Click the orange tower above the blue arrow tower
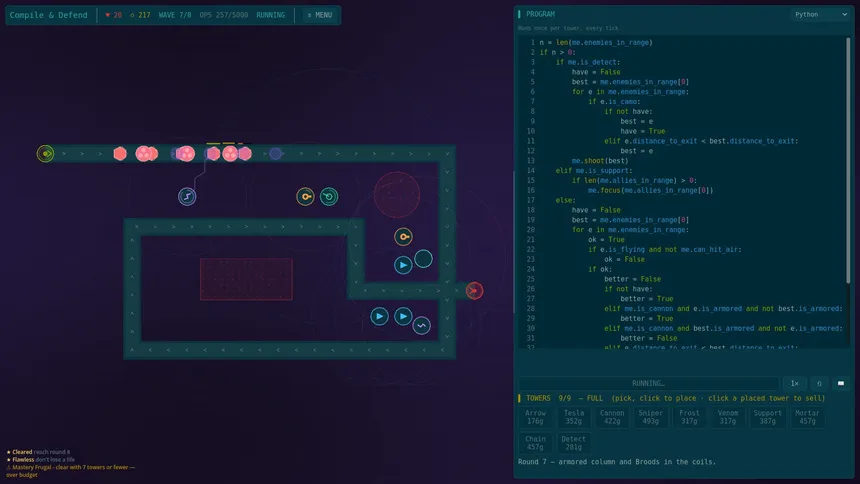860x484 pixels. [403, 237]
